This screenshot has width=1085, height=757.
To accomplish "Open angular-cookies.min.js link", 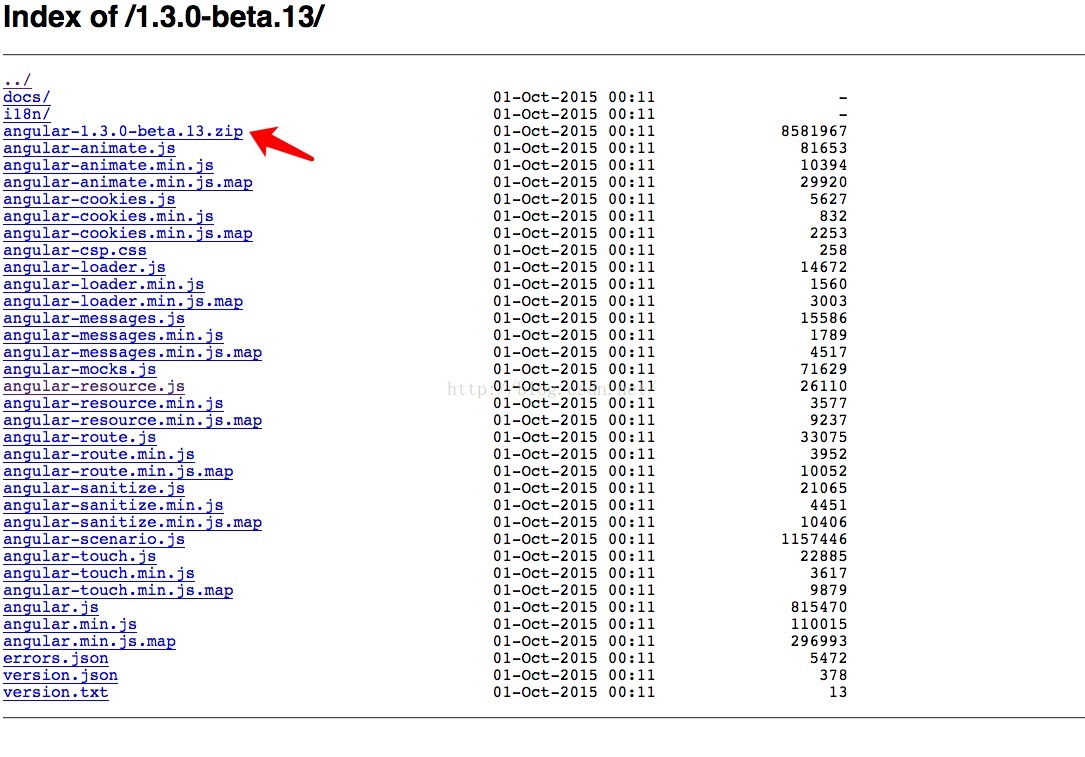I will (109, 216).
